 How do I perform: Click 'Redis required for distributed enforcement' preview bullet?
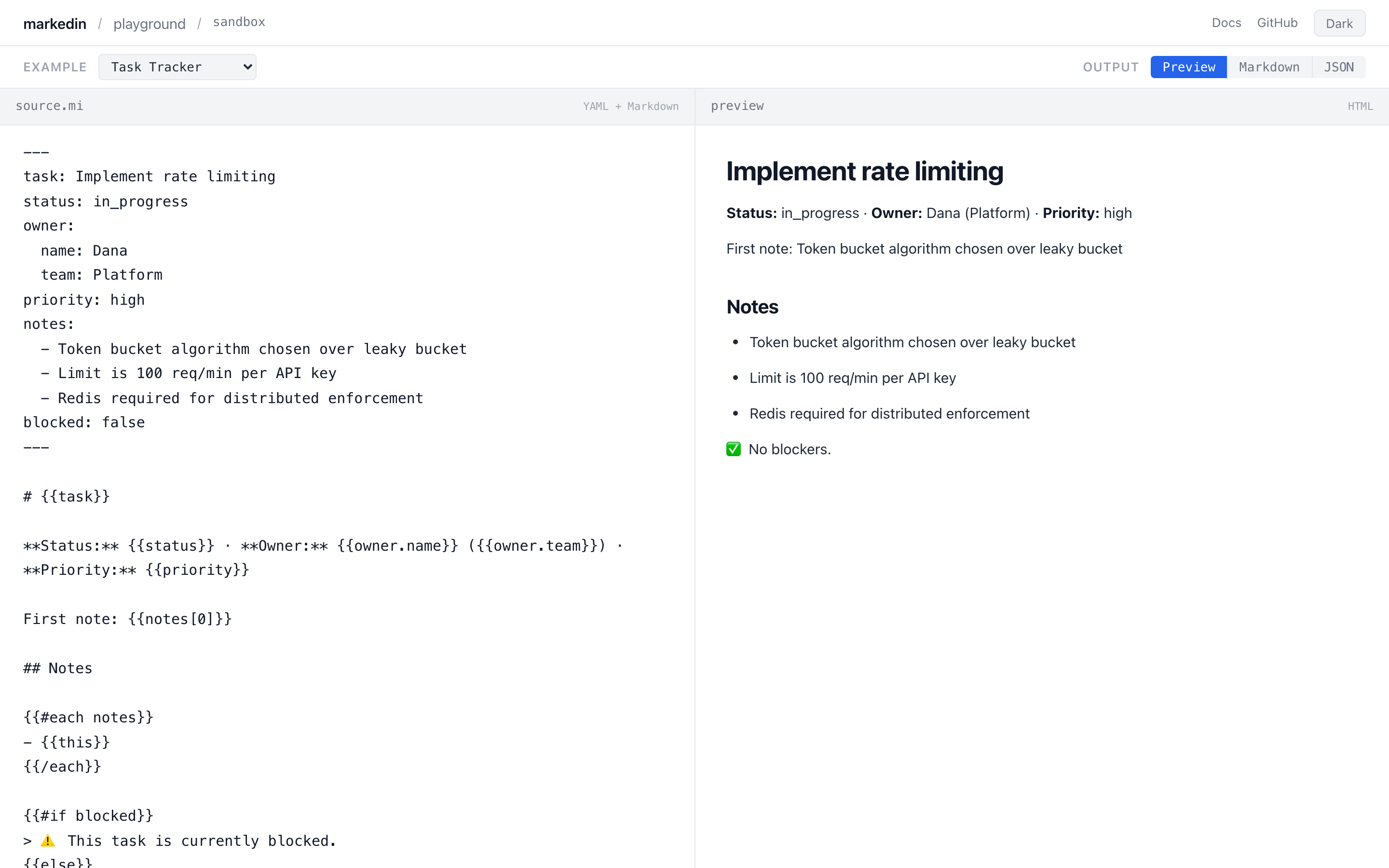pyautogui.click(x=889, y=414)
